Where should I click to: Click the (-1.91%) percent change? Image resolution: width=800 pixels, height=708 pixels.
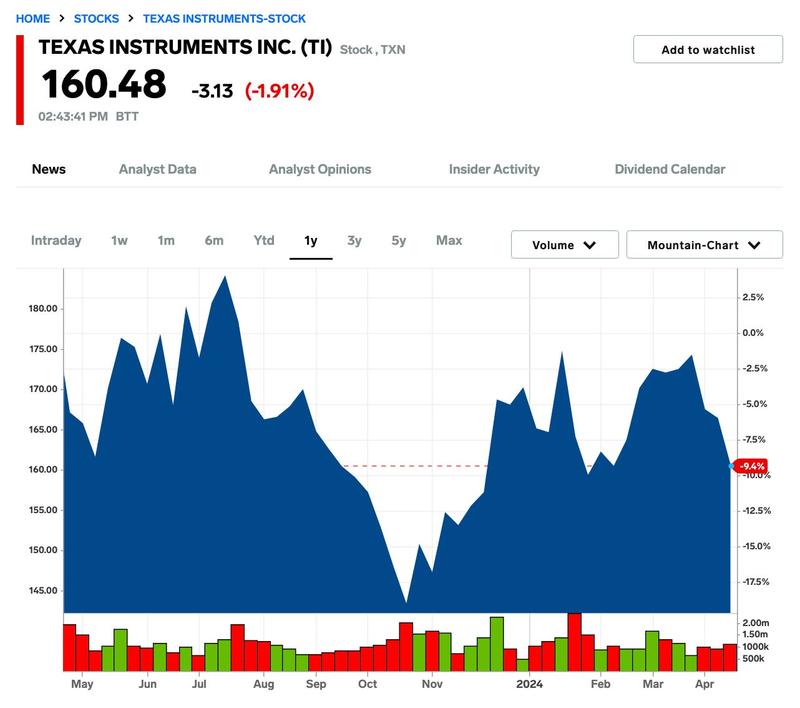coord(280,91)
